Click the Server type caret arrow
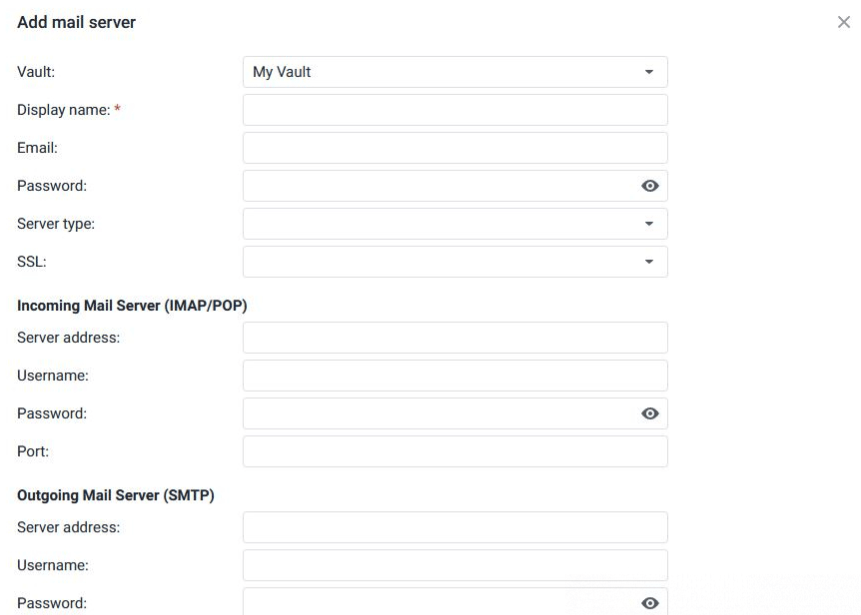Image resolution: width=861 pixels, height=615 pixels. click(x=649, y=224)
